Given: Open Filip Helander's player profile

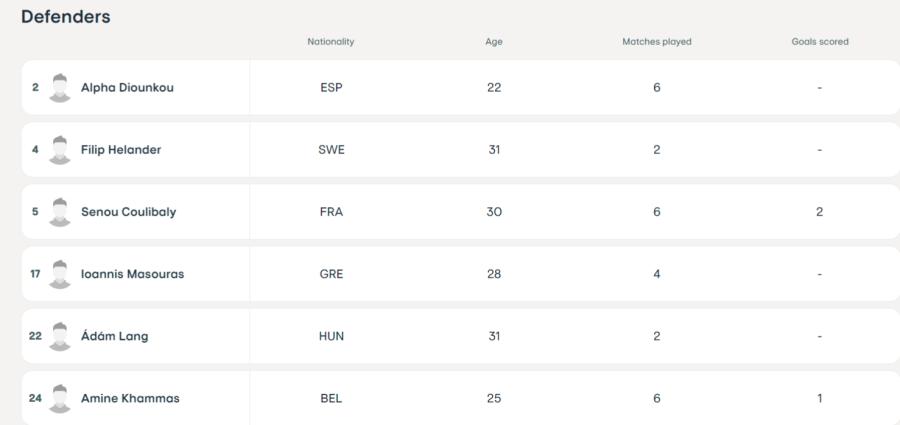Looking at the screenshot, I should click(121, 149).
